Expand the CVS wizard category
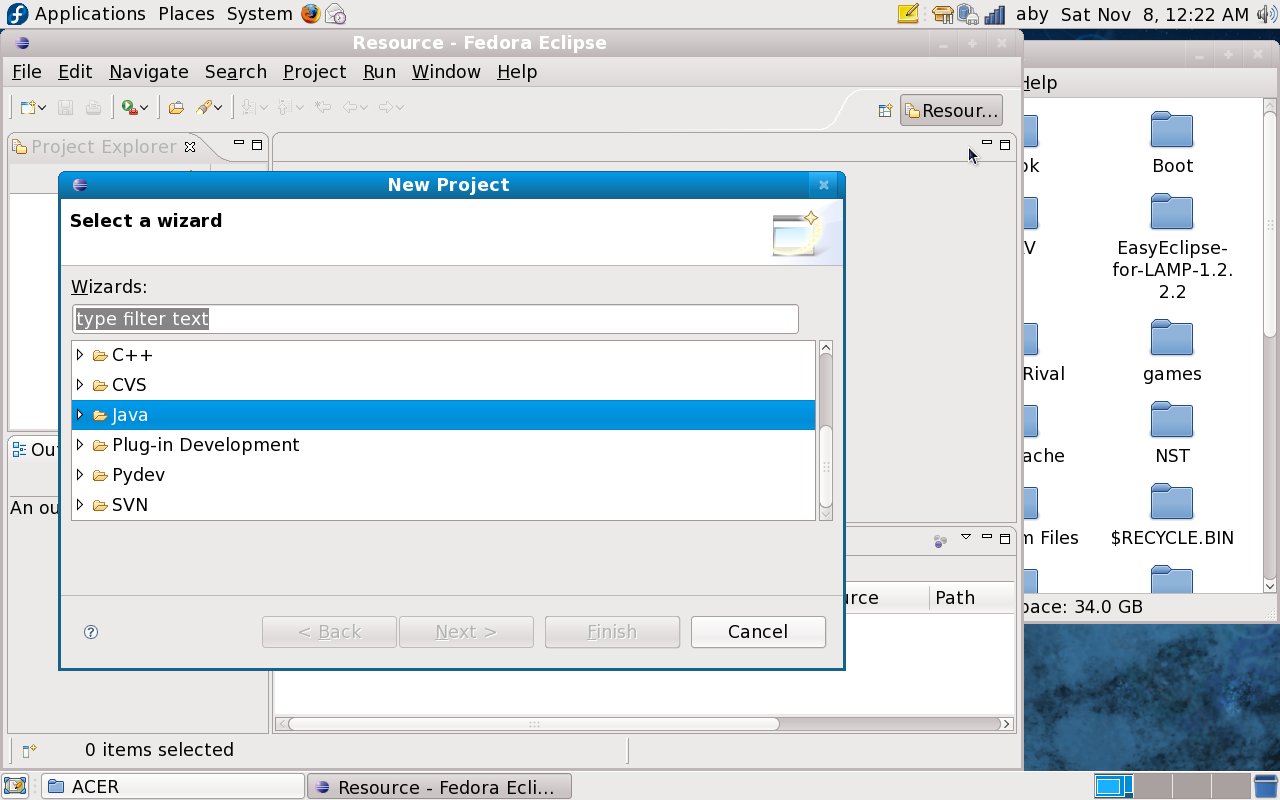 tap(80, 385)
